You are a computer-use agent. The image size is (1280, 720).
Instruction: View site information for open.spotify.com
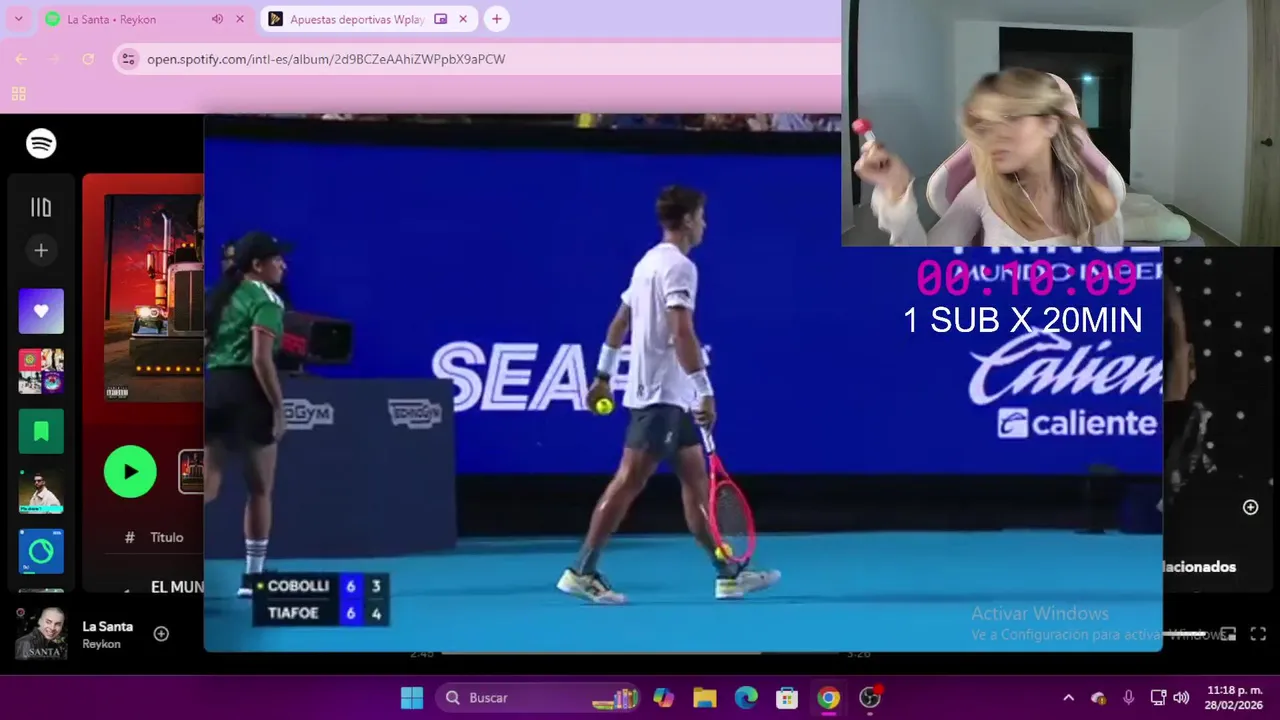[128, 59]
